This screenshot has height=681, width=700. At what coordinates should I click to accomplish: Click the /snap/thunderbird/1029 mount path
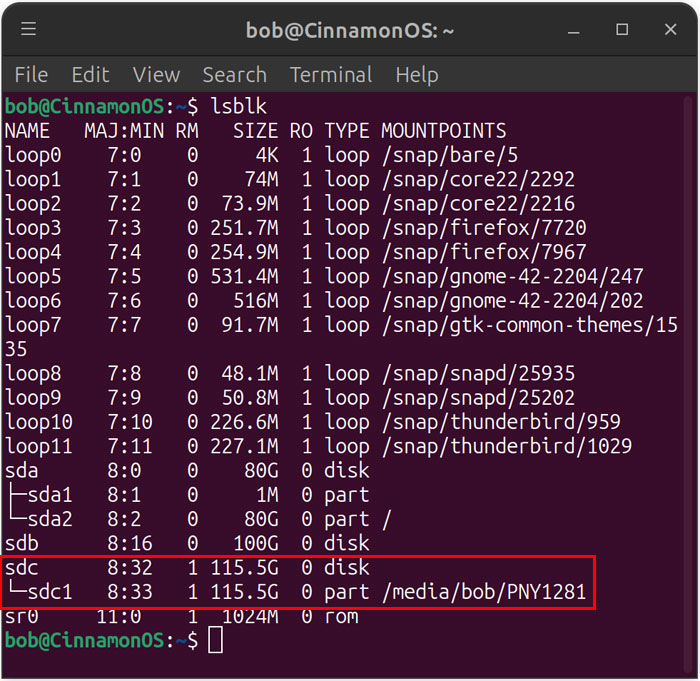pyautogui.click(x=507, y=446)
